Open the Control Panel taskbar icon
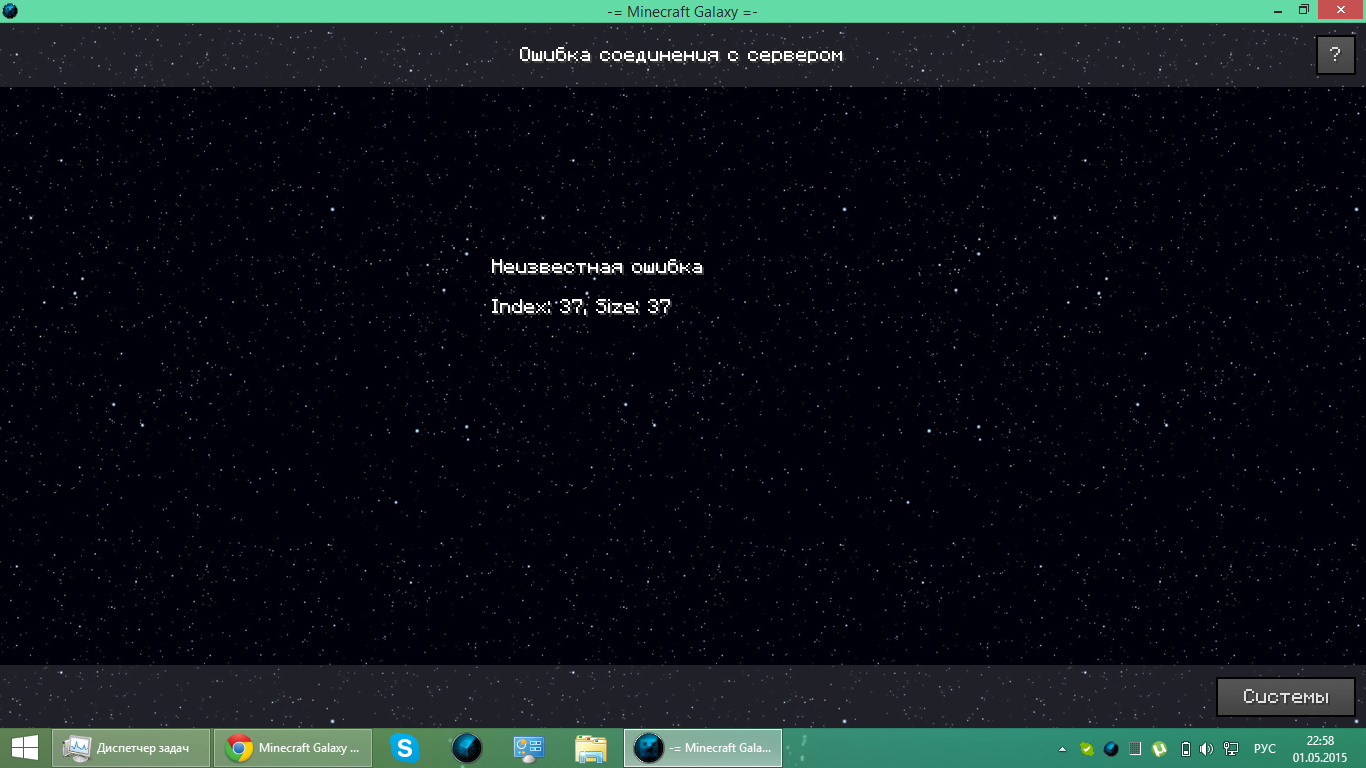Screen dimensions: 1366x768 tap(528, 748)
